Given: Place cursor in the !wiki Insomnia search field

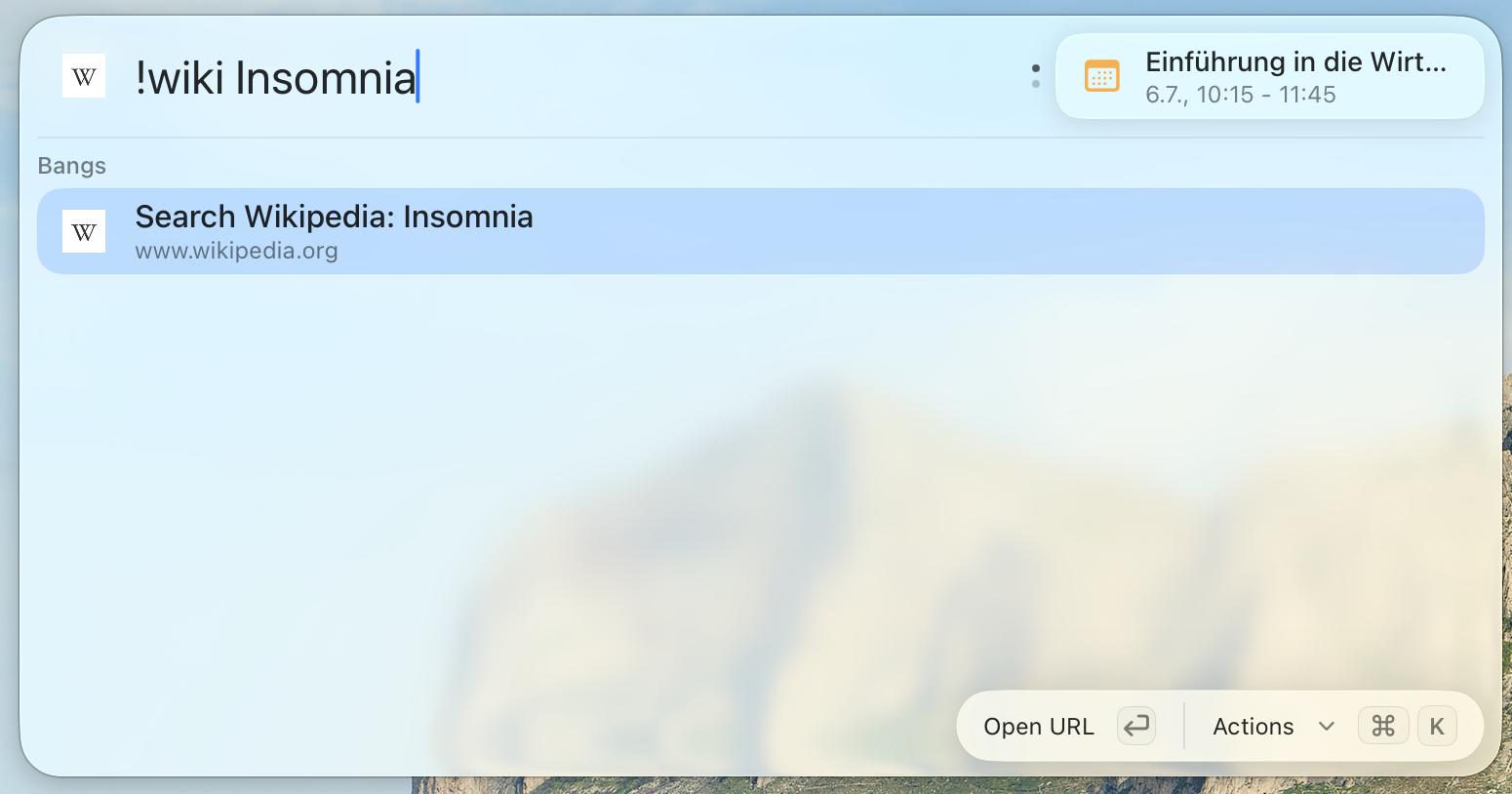Looking at the screenshot, I should click(x=576, y=77).
